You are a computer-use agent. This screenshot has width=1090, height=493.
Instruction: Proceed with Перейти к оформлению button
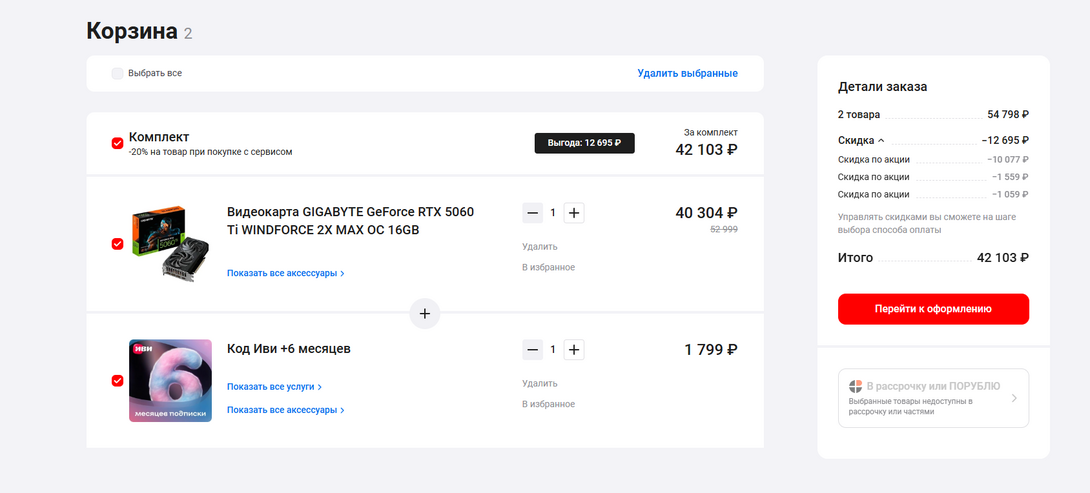(x=933, y=309)
